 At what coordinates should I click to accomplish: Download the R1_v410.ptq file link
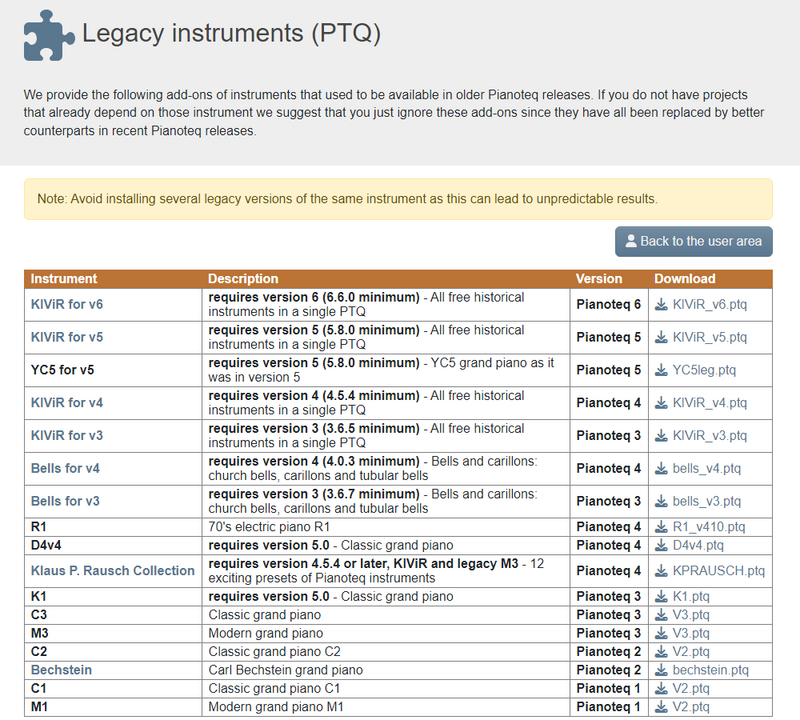709,527
